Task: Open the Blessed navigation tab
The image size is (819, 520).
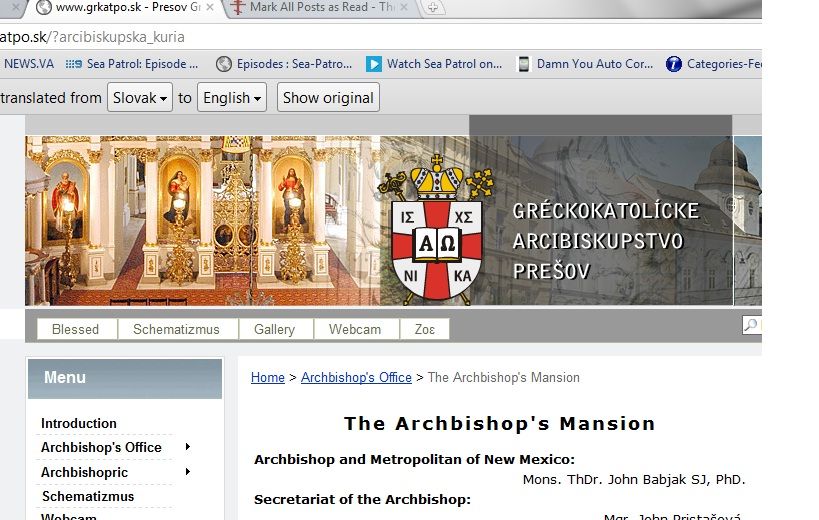Action: click(76, 329)
